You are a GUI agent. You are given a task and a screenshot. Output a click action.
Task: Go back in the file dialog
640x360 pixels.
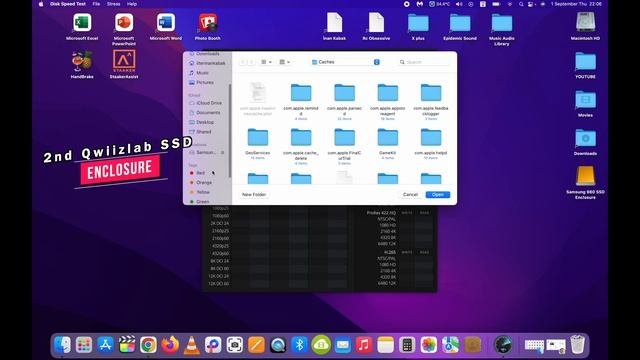(x=243, y=62)
